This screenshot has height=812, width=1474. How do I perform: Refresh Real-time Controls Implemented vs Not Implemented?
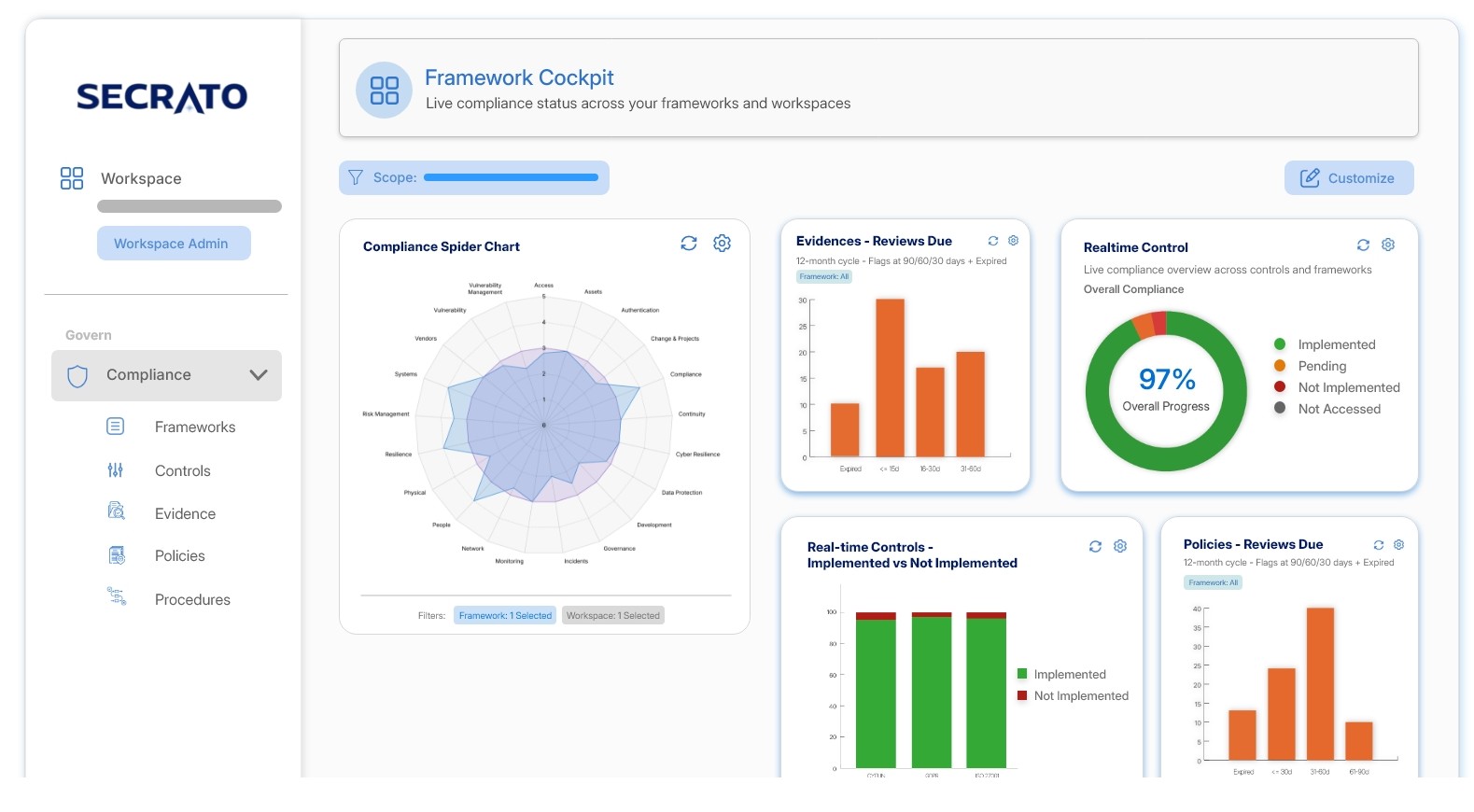pyautogui.click(x=1095, y=546)
